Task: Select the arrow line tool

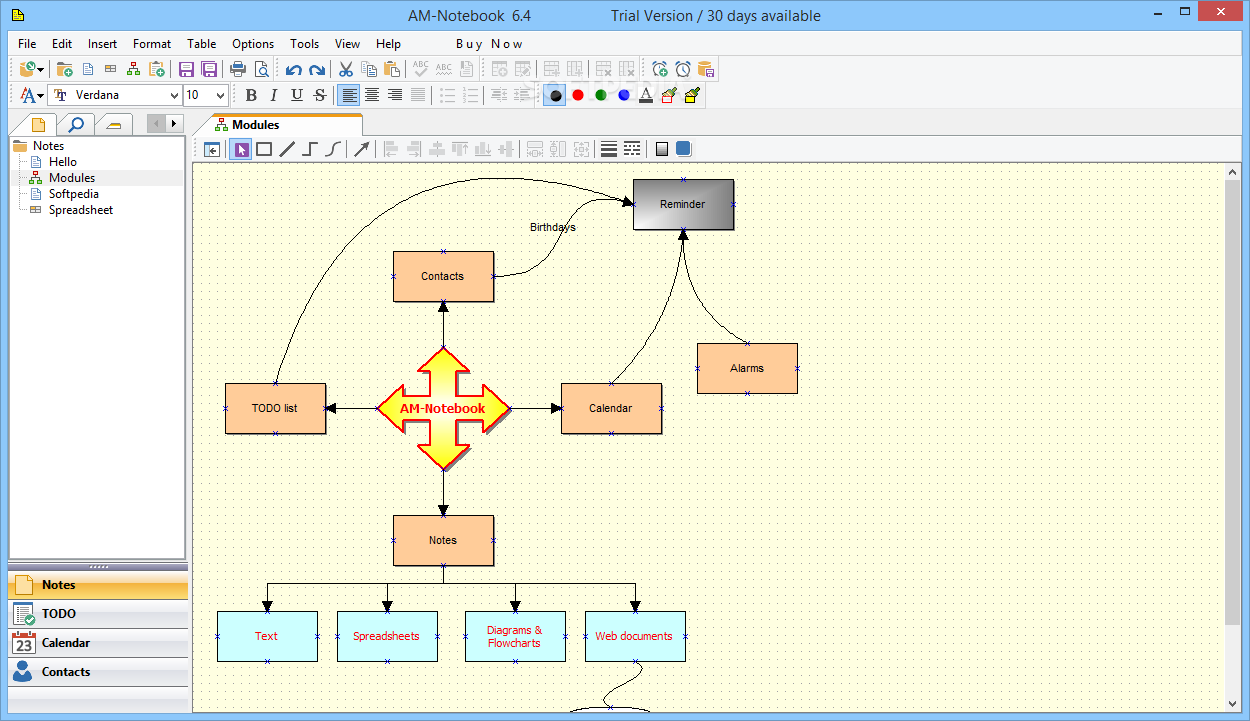Action: point(361,150)
